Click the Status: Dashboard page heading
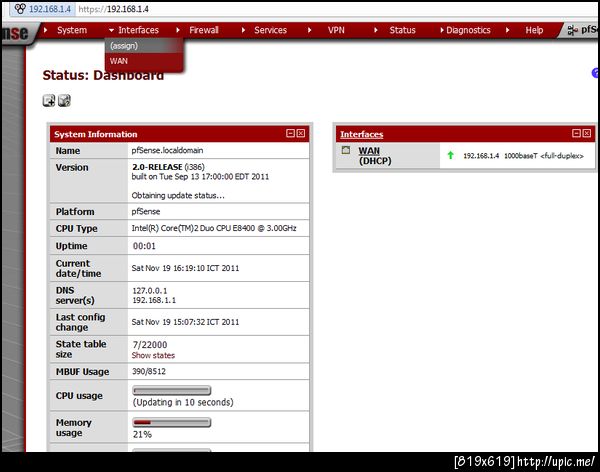Image resolution: width=600 pixels, height=472 pixels. [103, 75]
